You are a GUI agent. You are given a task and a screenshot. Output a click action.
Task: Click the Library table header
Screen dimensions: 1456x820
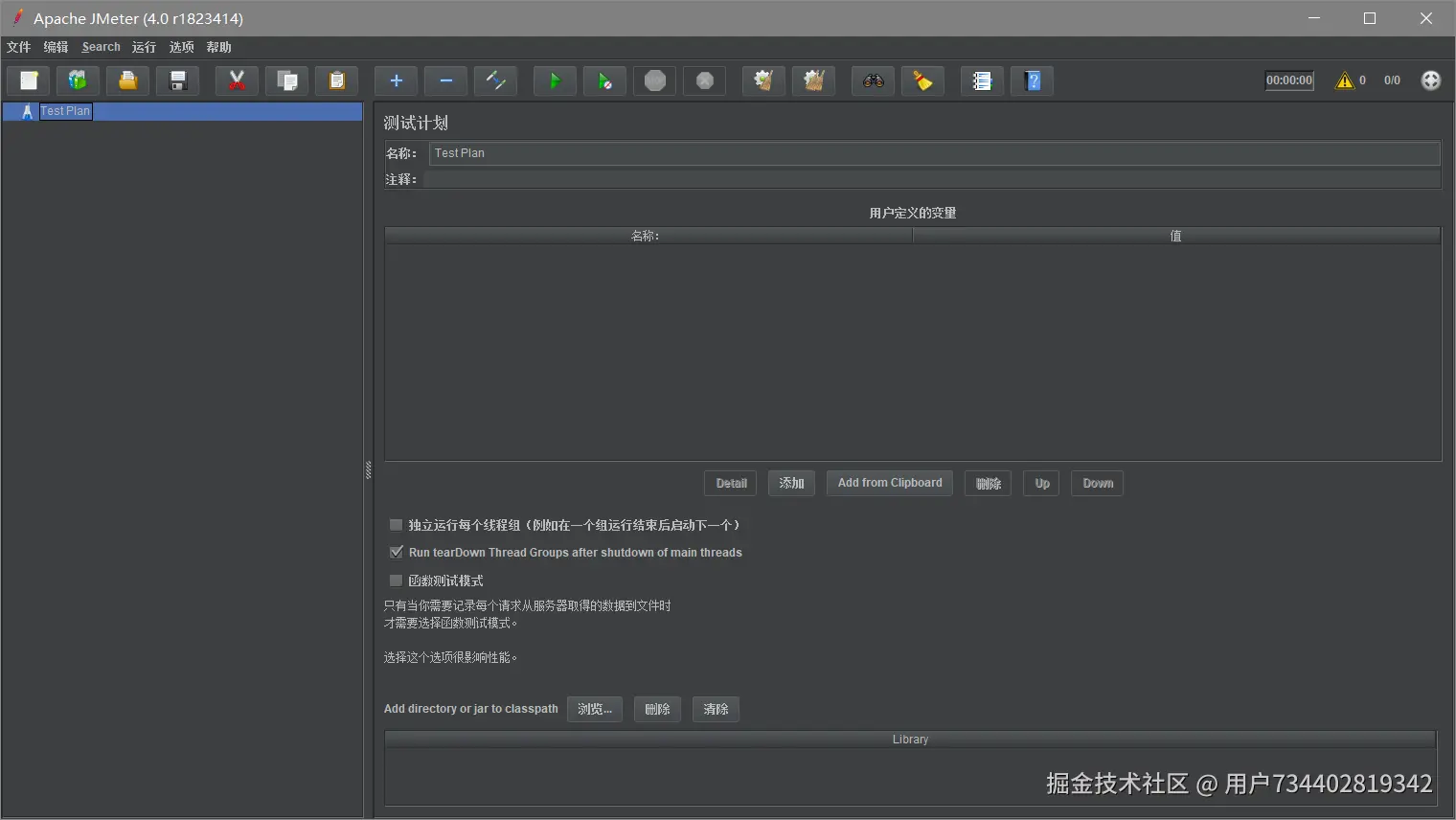910,740
